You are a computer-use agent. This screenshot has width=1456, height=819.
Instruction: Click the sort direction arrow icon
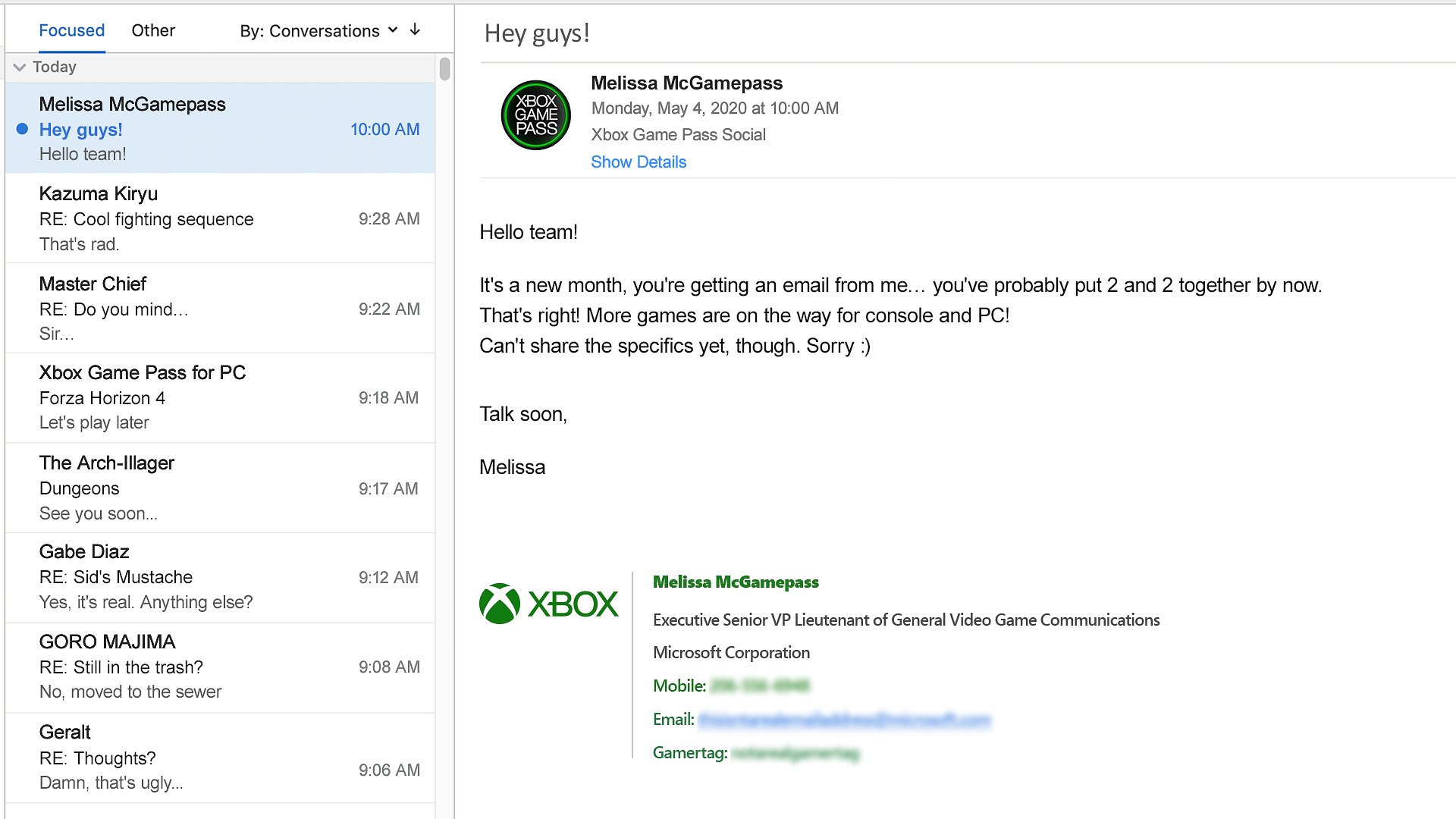click(415, 30)
